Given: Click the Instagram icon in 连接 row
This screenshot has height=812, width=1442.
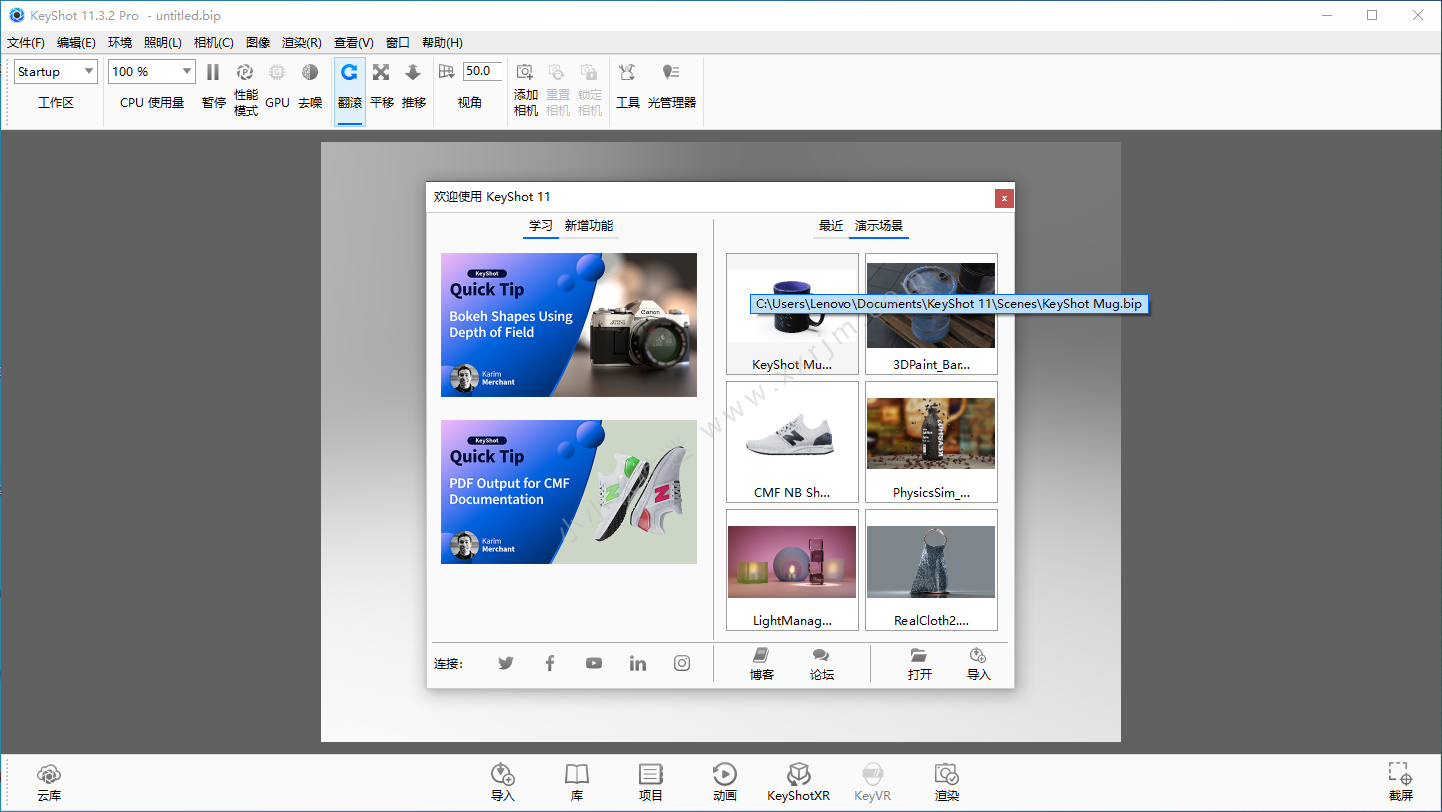Looking at the screenshot, I should (x=682, y=663).
